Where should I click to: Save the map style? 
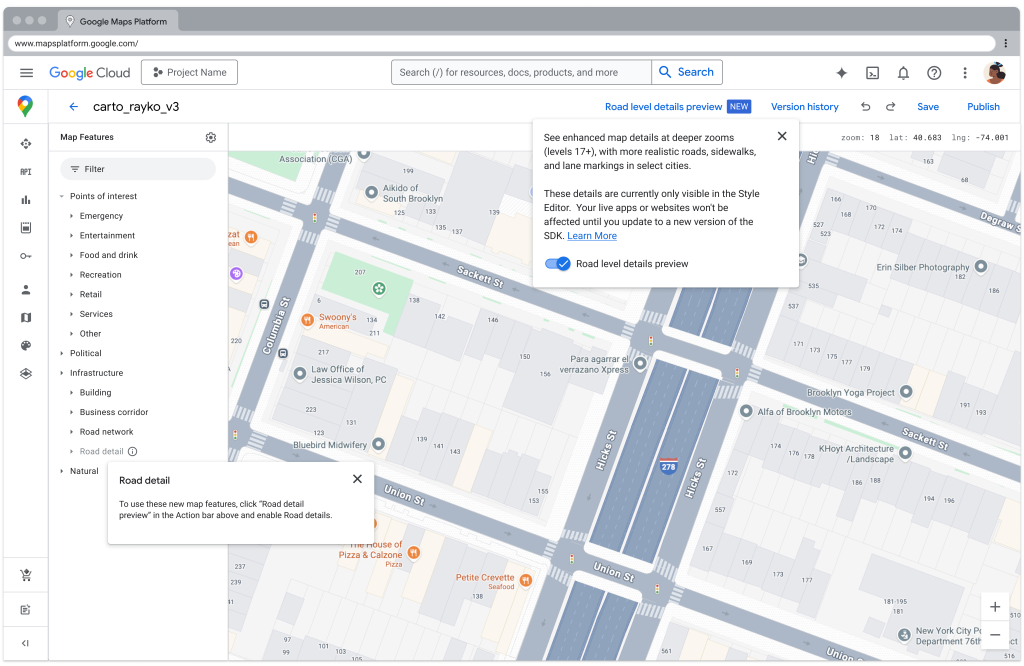click(927, 106)
